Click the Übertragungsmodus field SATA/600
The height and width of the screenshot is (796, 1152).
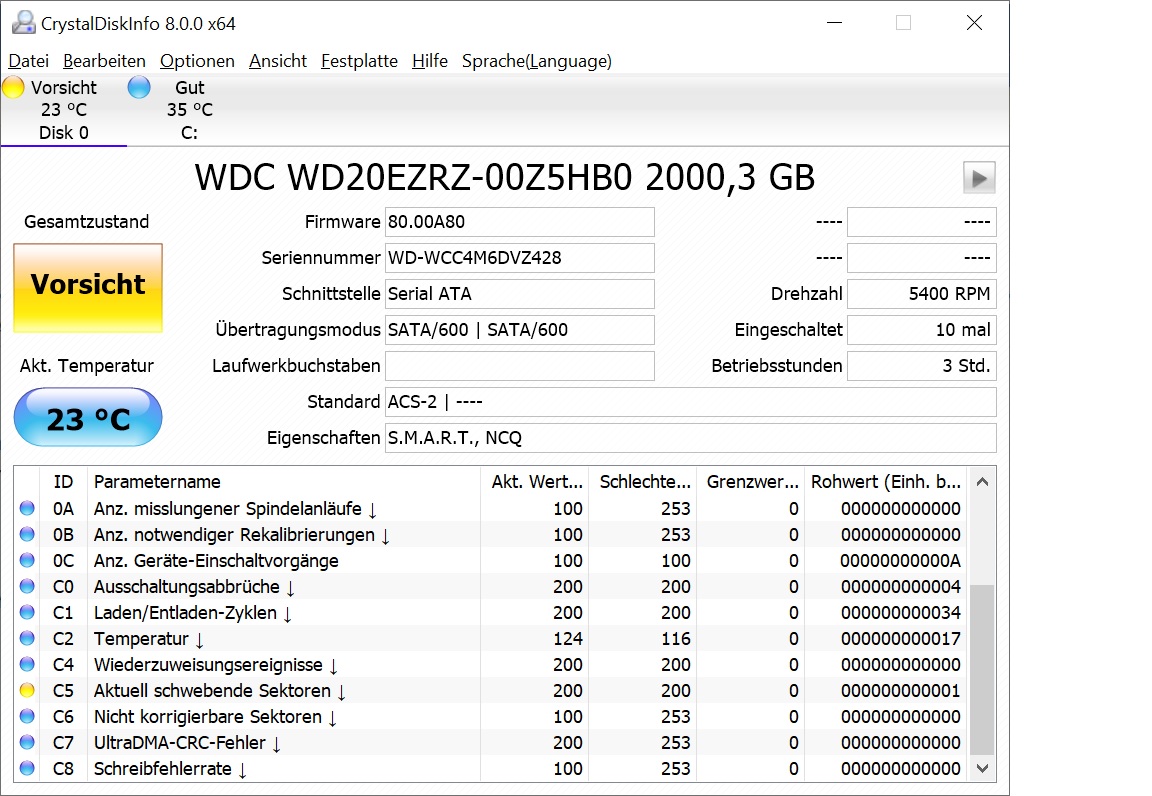point(519,330)
